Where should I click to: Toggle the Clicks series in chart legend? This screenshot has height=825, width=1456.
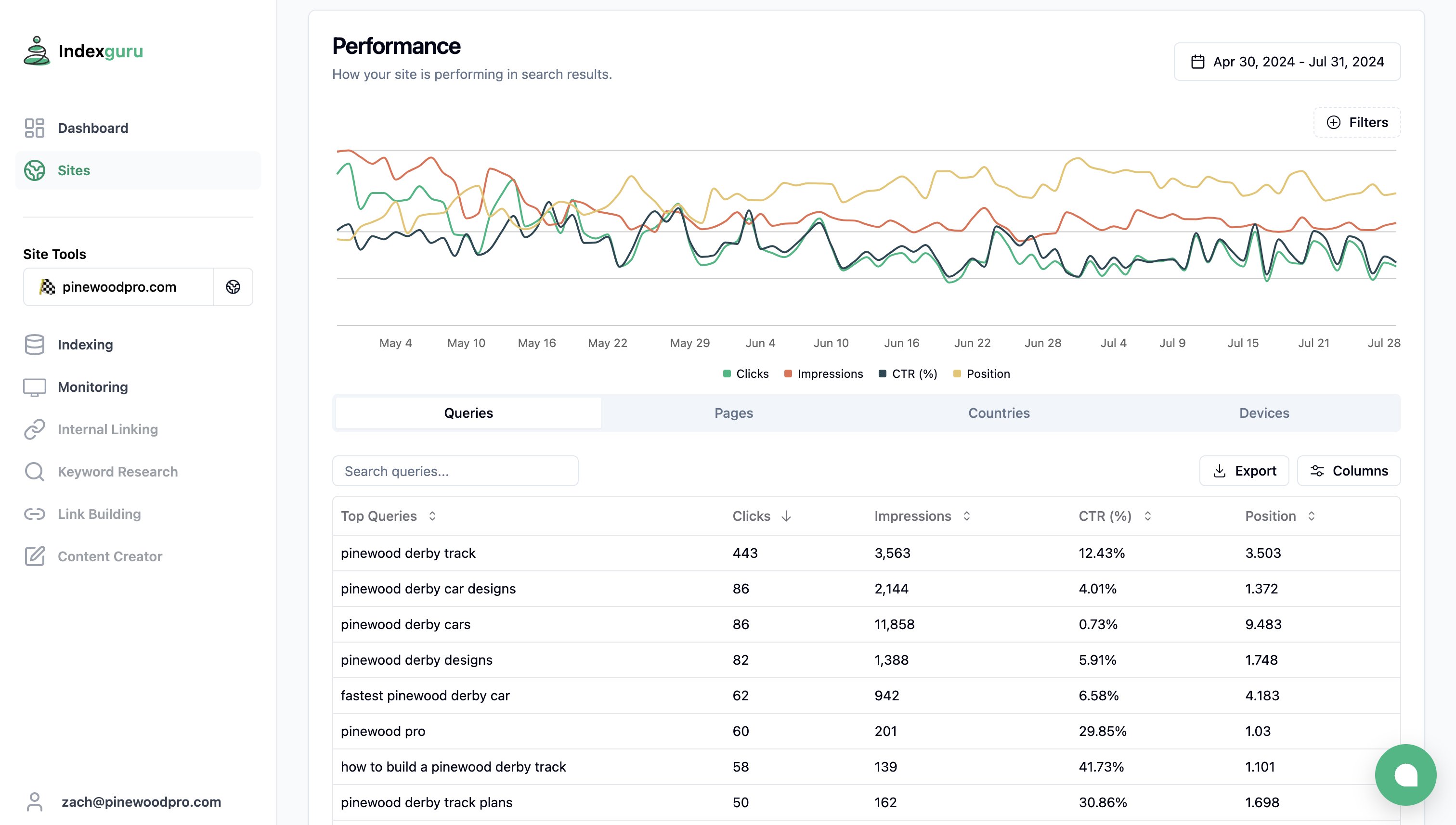[746, 374]
